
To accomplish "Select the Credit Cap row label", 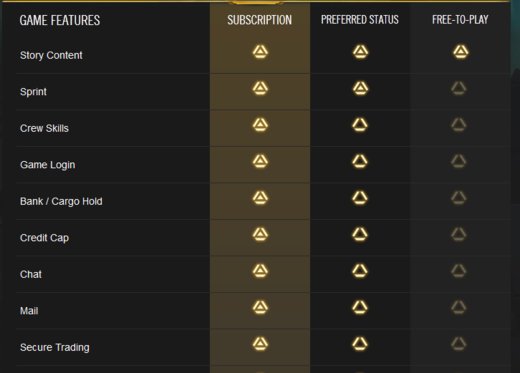I will [x=44, y=238].
